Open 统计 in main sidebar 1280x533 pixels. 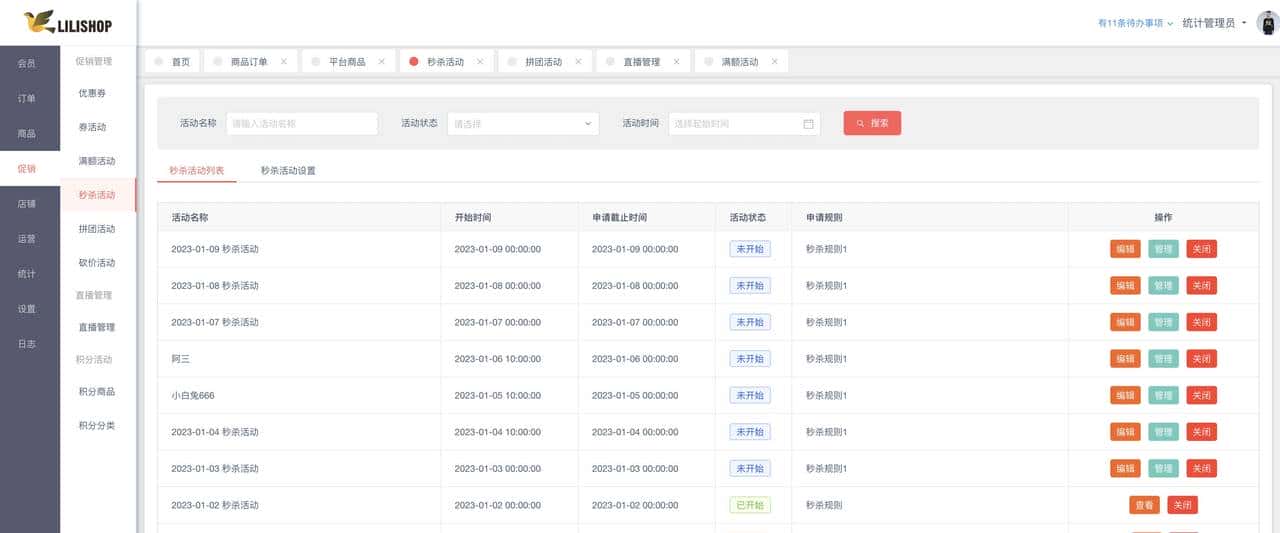(x=30, y=273)
